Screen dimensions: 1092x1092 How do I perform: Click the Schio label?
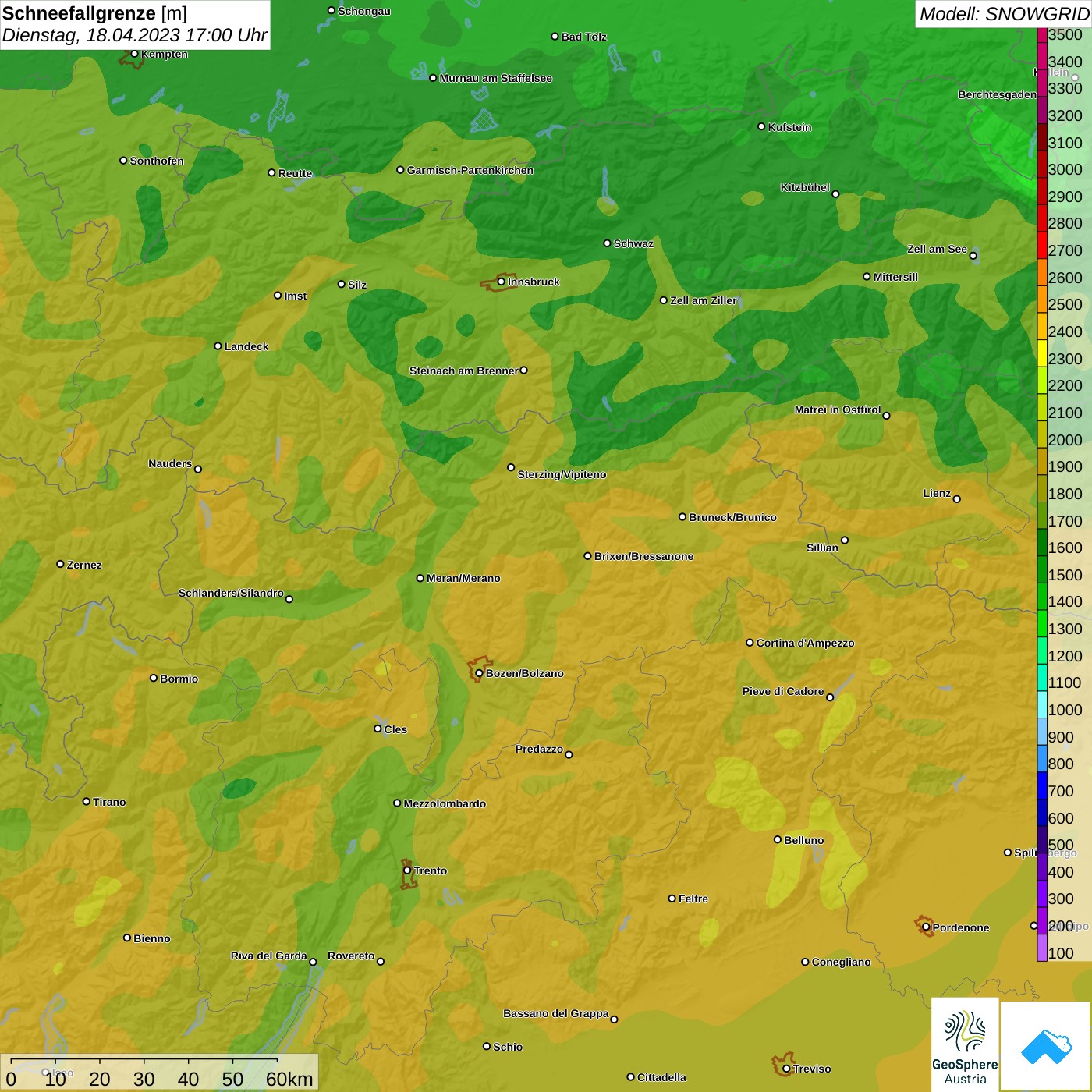click(508, 1047)
